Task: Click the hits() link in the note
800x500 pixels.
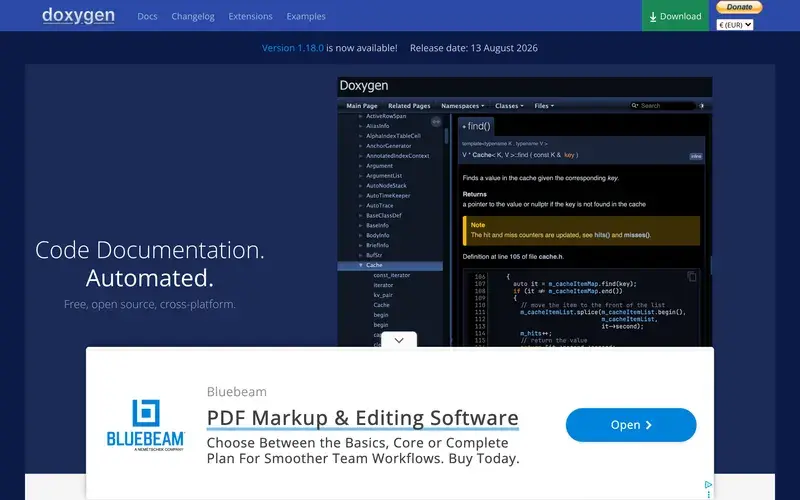Action: click(x=602, y=235)
